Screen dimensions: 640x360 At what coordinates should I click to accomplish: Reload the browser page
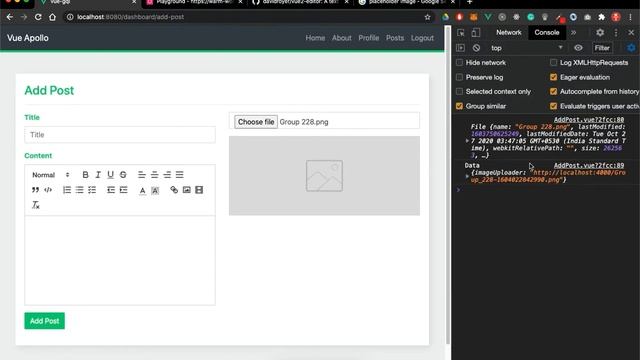tap(38, 17)
